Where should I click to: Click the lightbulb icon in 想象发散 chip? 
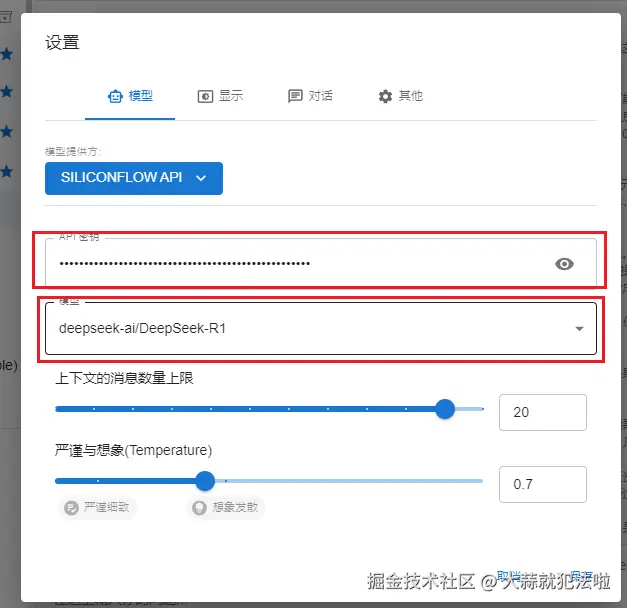tap(199, 508)
